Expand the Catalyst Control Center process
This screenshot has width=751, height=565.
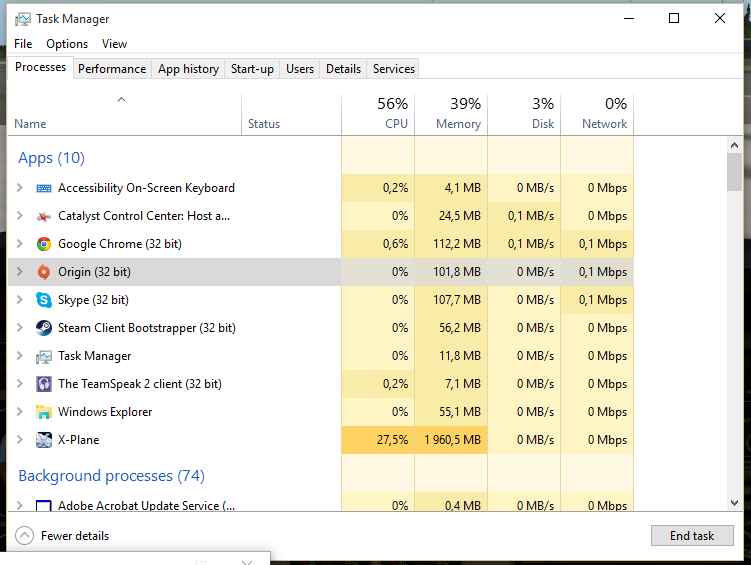click(20, 215)
